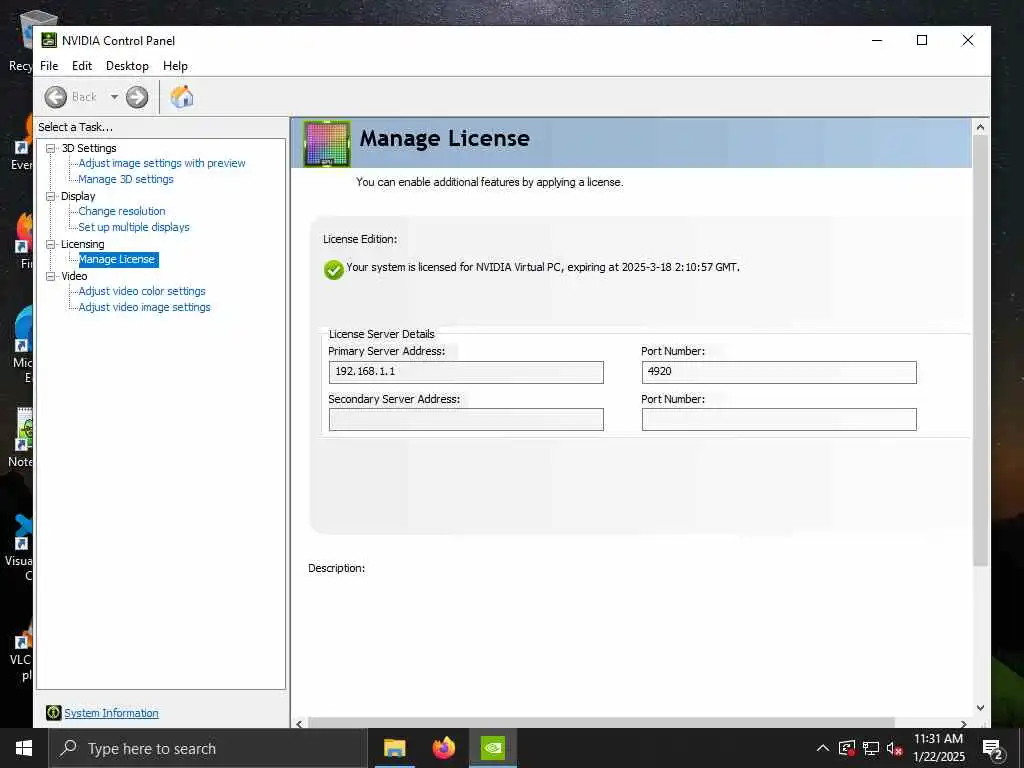Collapse the Video tree node
The height and width of the screenshot is (768, 1024).
50,276
